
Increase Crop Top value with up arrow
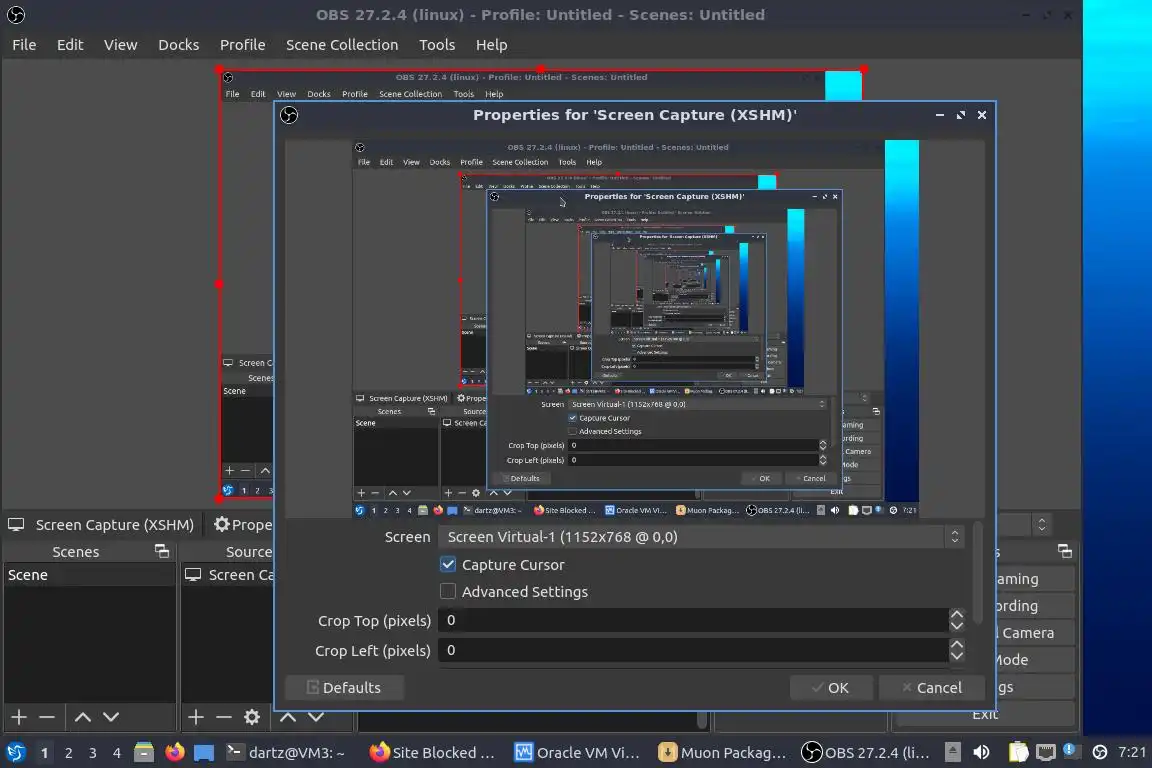(957, 614)
